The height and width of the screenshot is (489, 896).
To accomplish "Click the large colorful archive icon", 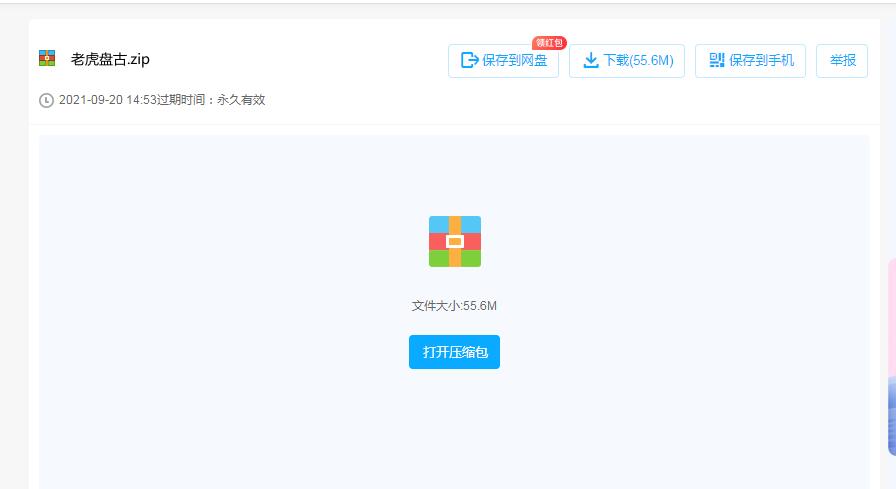I will coord(455,241).
